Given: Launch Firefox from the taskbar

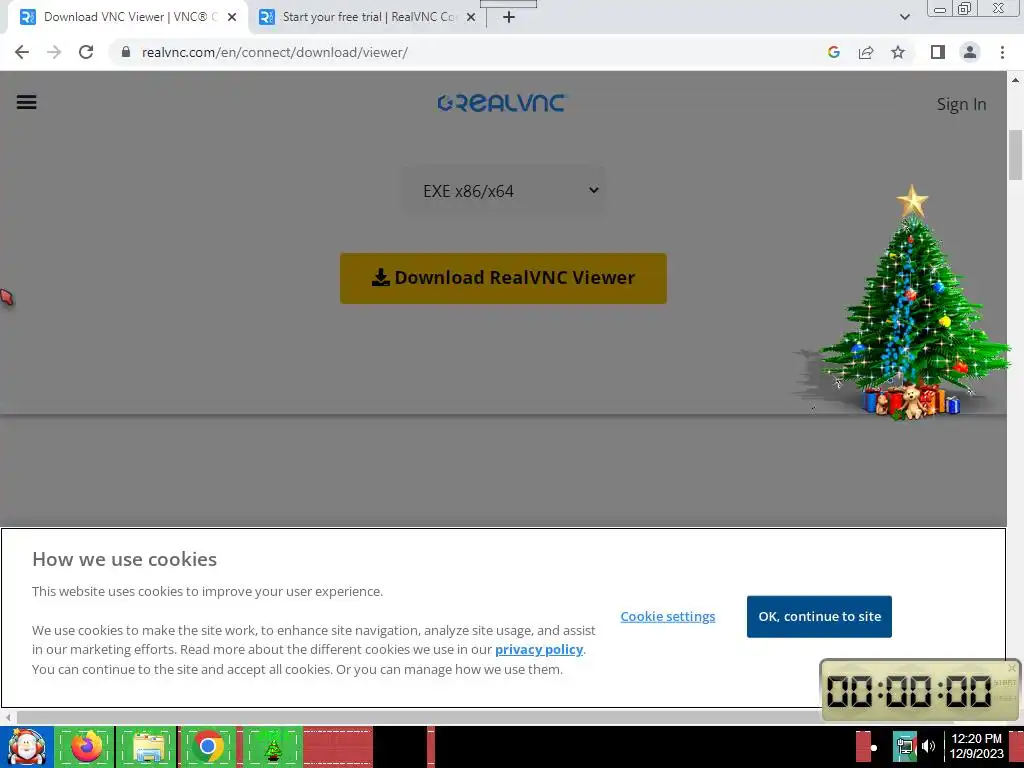Looking at the screenshot, I should coord(87,747).
